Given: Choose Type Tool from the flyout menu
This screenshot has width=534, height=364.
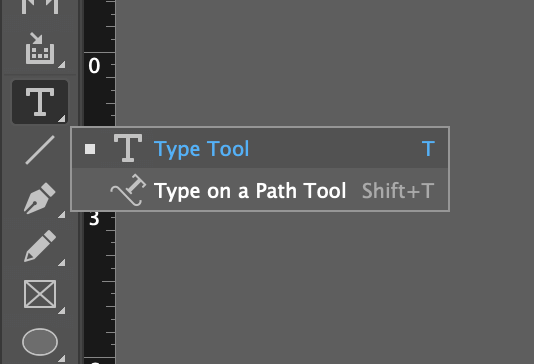Looking at the screenshot, I should tap(260, 148).
